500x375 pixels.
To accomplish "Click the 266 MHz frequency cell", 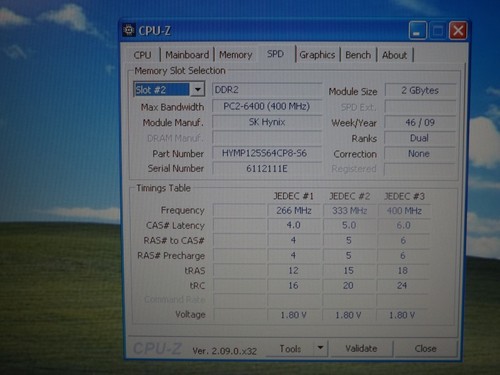I will point(294,211).
